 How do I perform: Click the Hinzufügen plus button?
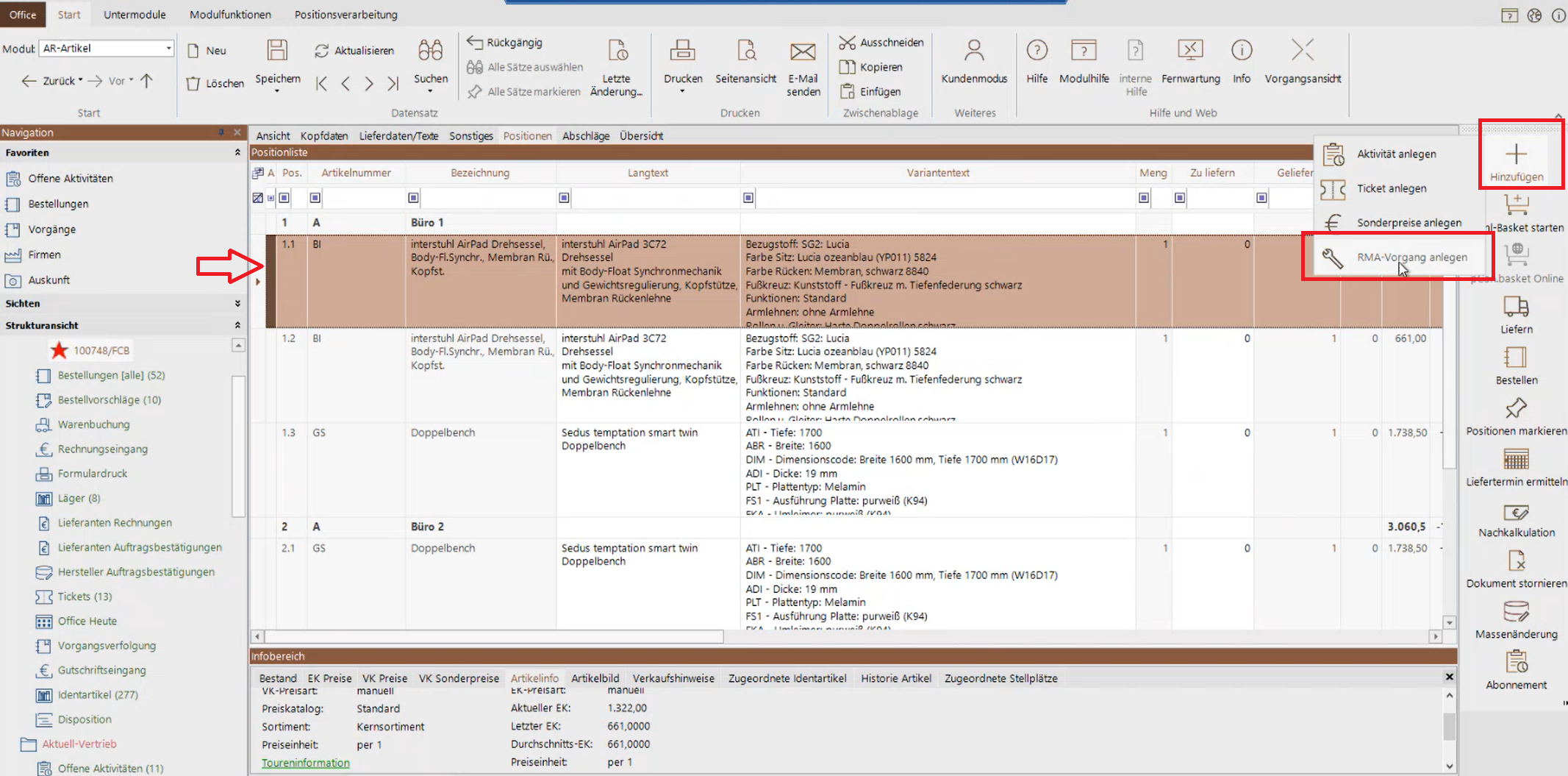coord(1516,156)
